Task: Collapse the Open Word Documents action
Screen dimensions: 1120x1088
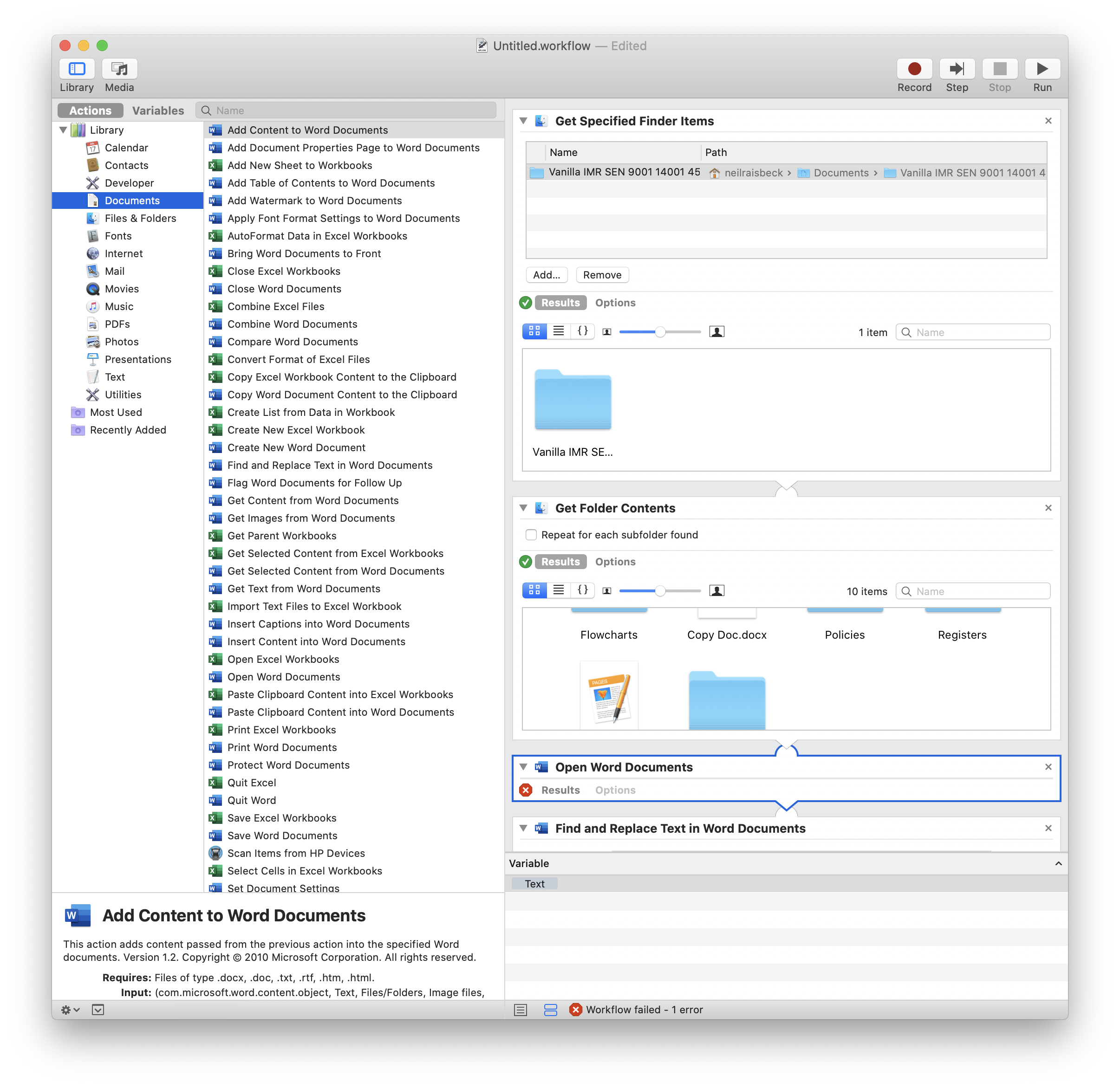Action: tap(523, 767)
